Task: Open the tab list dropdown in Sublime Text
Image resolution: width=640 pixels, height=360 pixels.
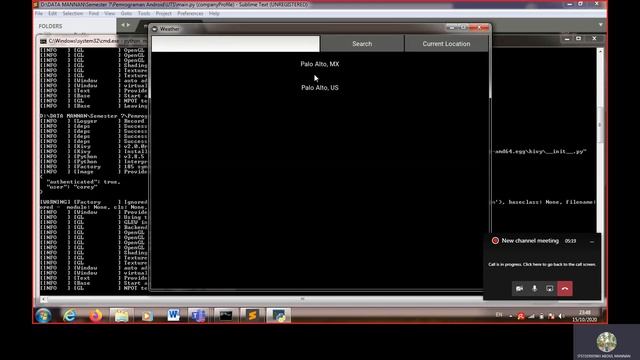Action: pos(600,25)
